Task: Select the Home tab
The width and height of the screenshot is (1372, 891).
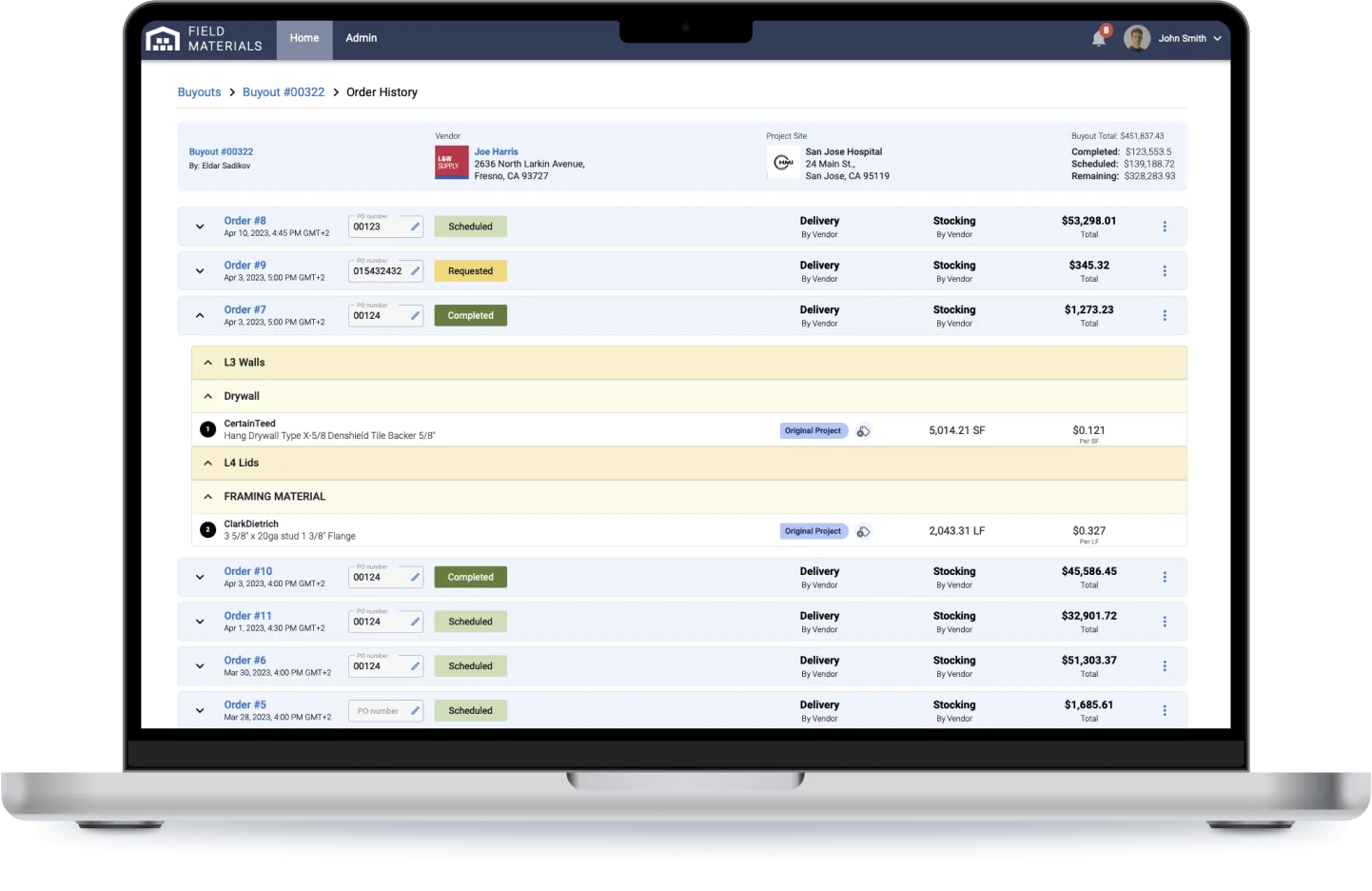Action: pos(304,38)
